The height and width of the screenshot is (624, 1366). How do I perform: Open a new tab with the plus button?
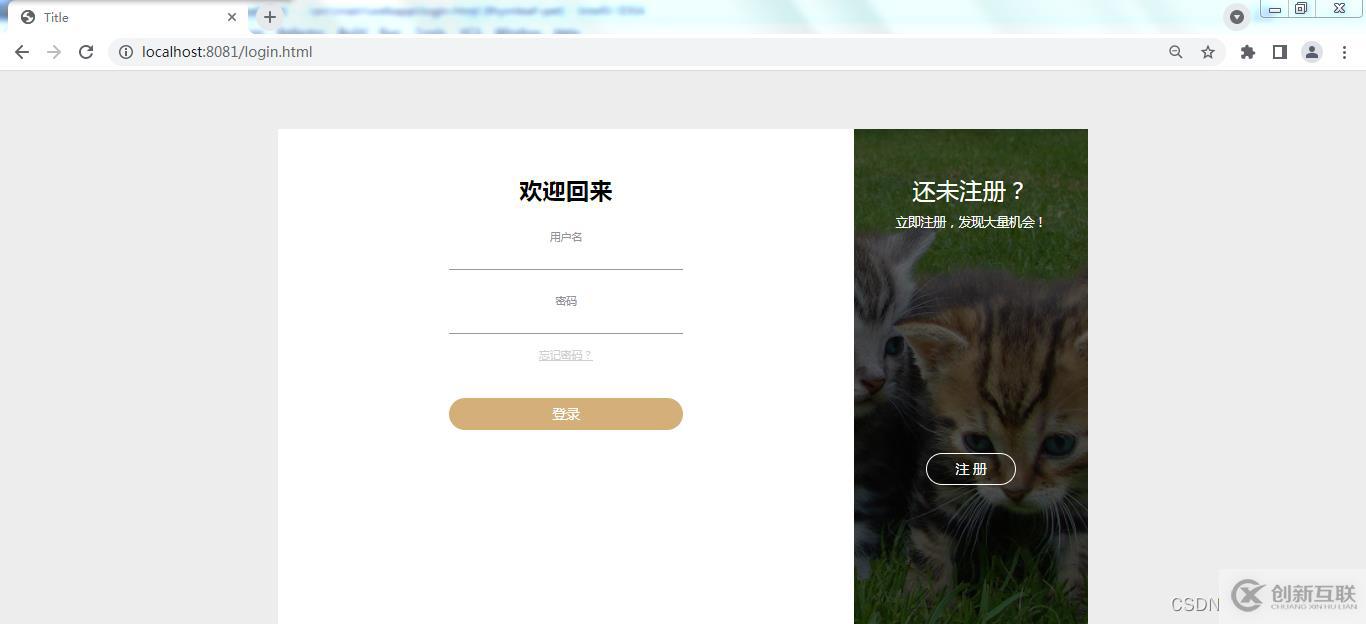pyautogui.click(x=270, y=17)
